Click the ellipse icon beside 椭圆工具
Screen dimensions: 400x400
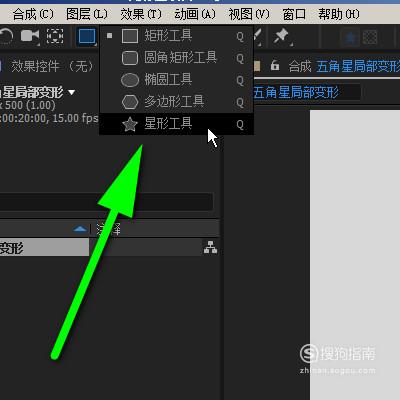tap(130, 80)
